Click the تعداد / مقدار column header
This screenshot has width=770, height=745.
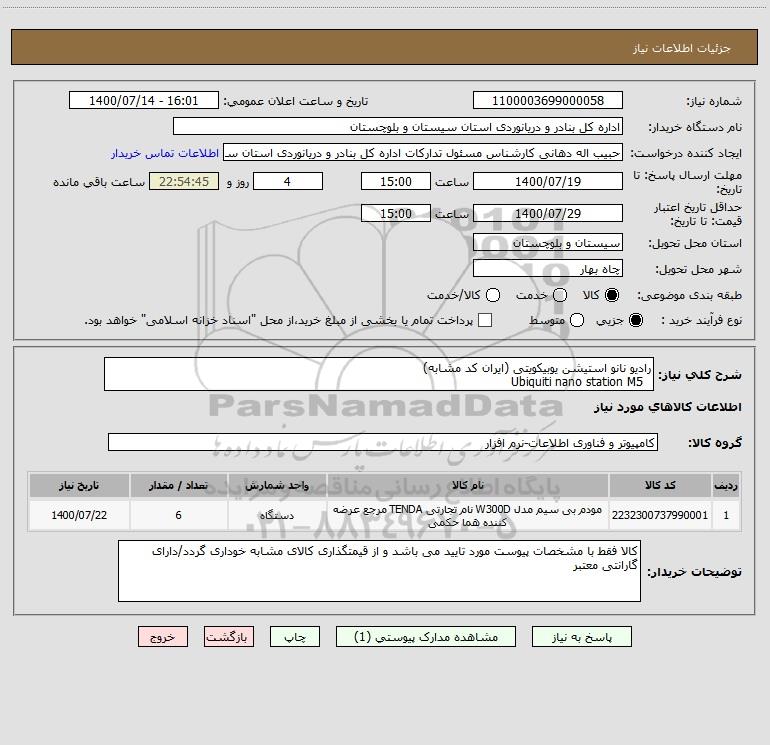click(x=178, y=485)
